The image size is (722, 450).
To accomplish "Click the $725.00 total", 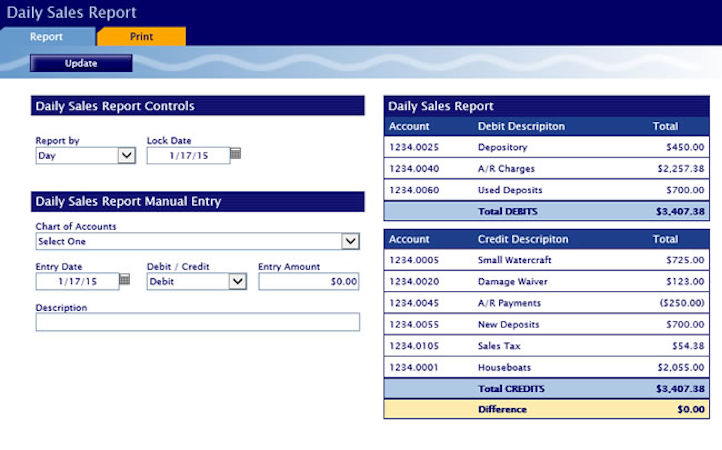I will (685, 260).
